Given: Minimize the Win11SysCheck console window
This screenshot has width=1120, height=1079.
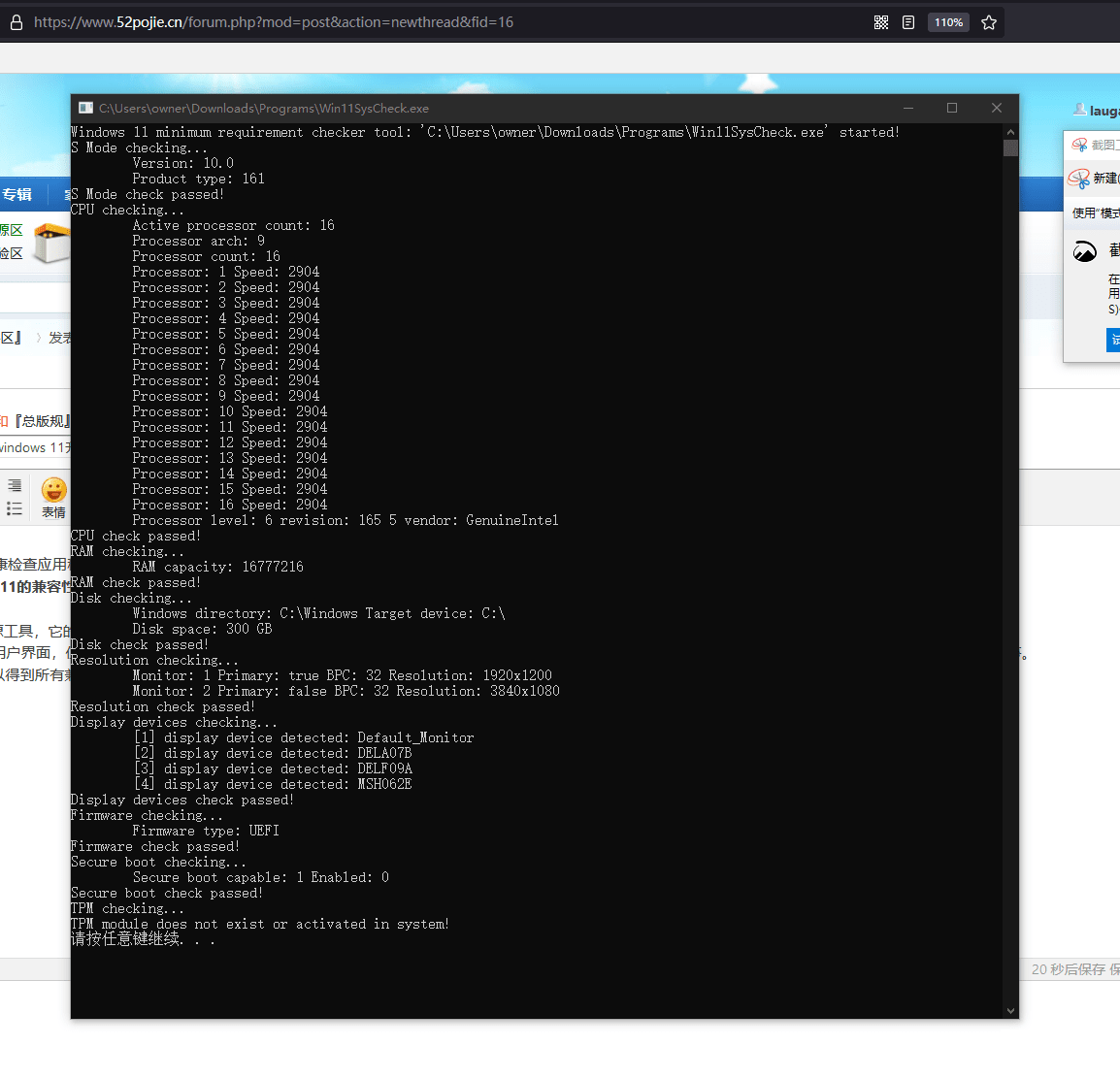Looking at the screenshot, I should click(907, 108).
